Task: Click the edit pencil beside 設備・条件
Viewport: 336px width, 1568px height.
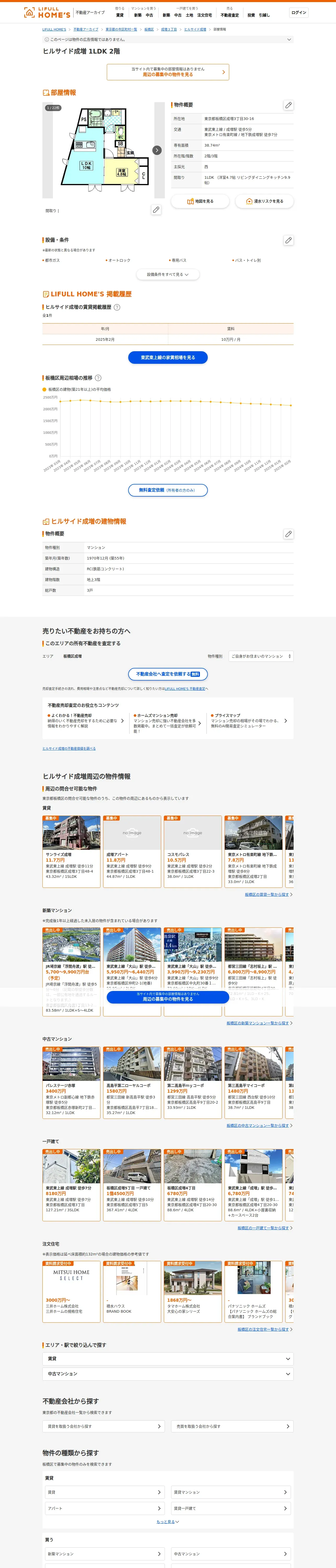Action: [x=288, y=240]
